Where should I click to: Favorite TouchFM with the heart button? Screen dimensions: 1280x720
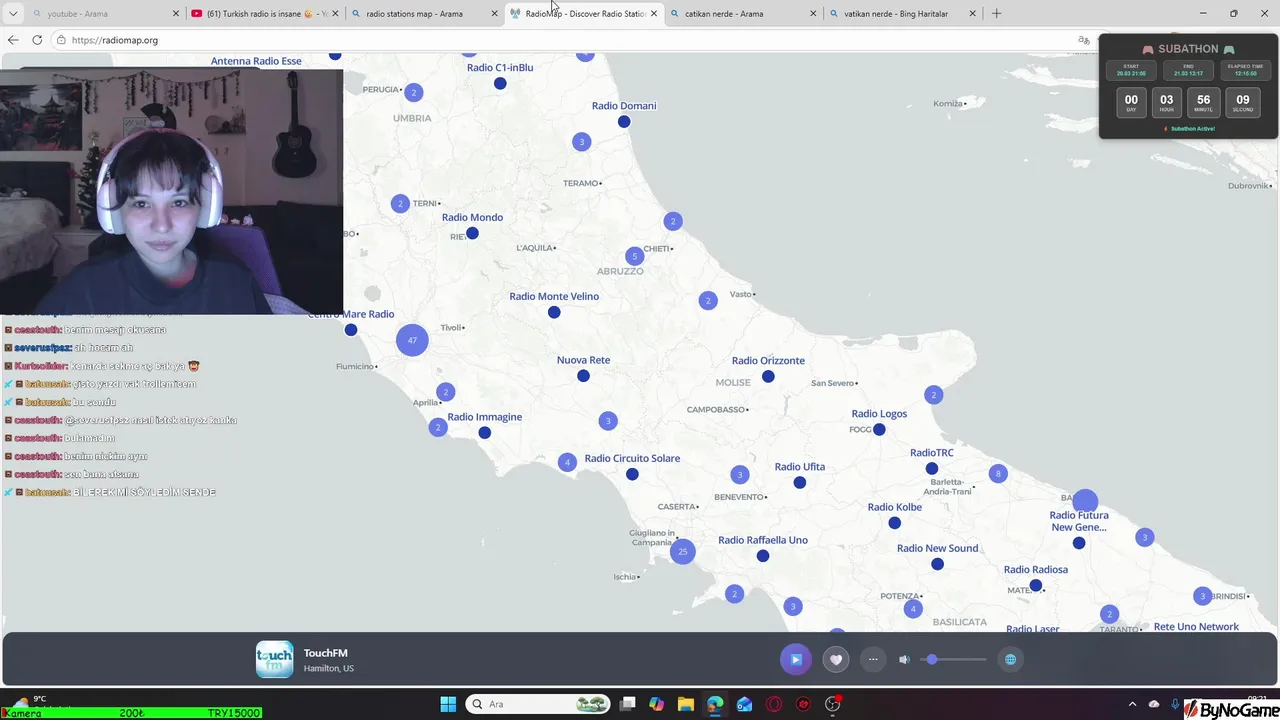(x=836, y=659)
